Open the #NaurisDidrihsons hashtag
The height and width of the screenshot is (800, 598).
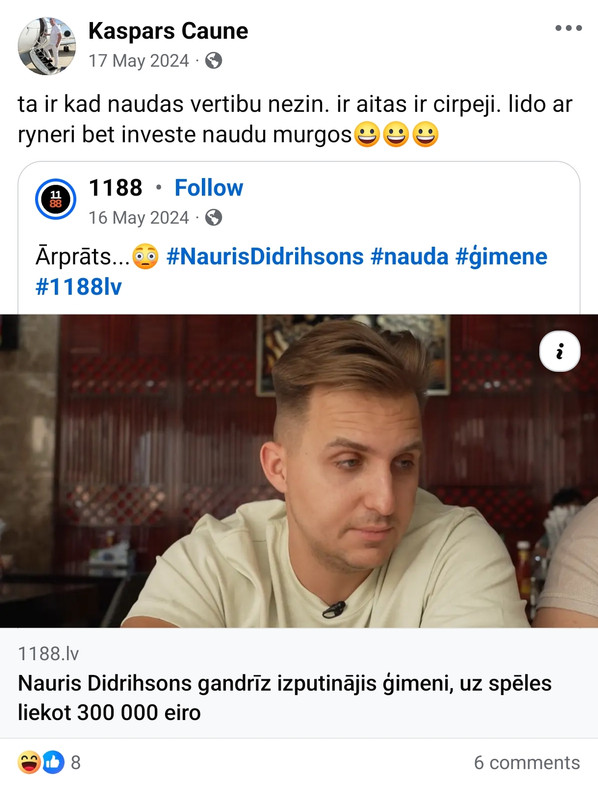coord(265,257)
